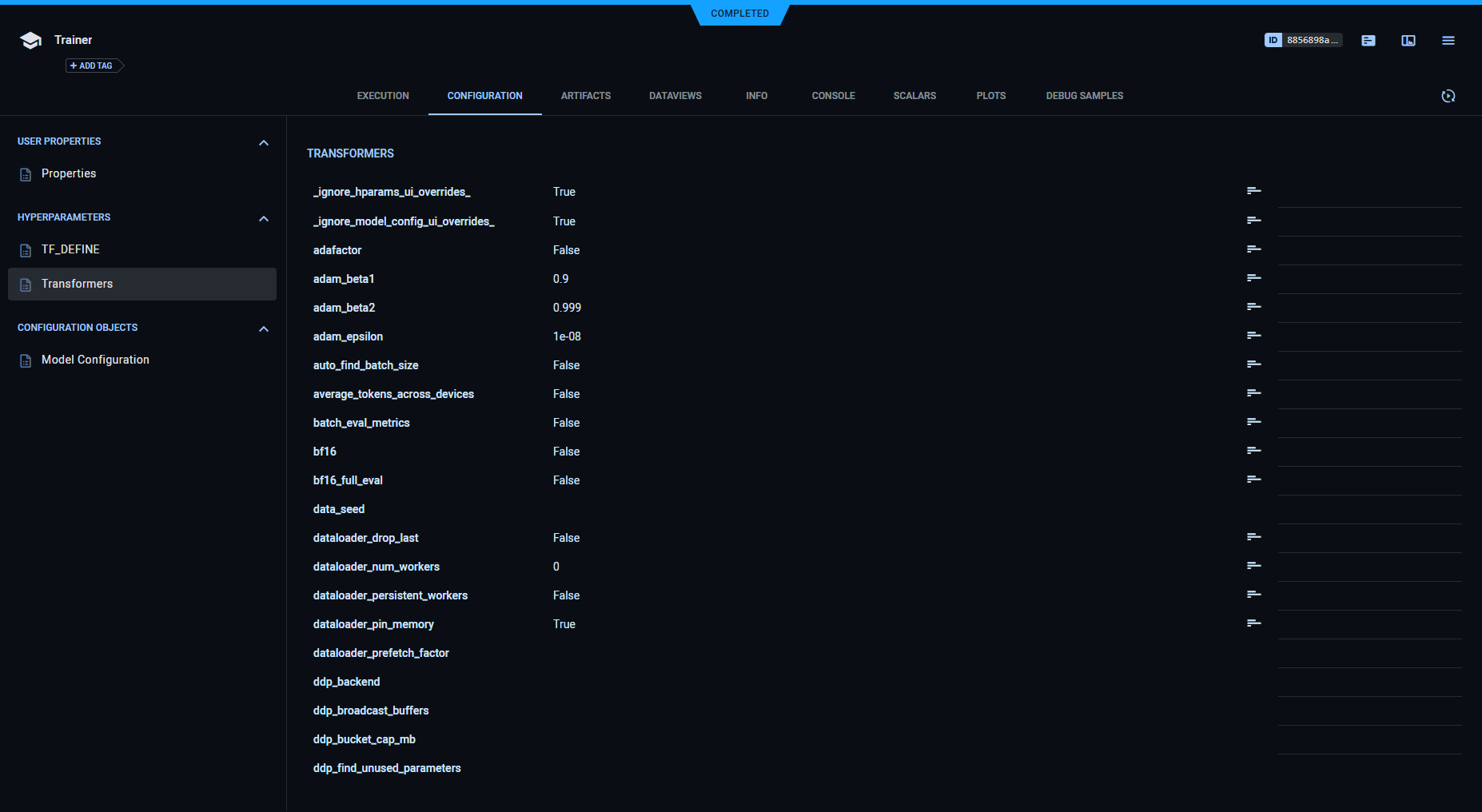The width and height of the screenshot is (1482, 812).
Task: Collapse the Hyperparameters section
Action: (x=264, y=218)
